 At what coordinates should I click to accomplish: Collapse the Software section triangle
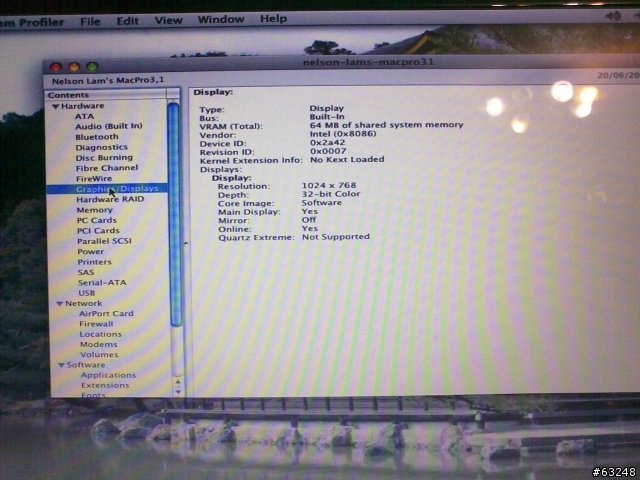61,365
